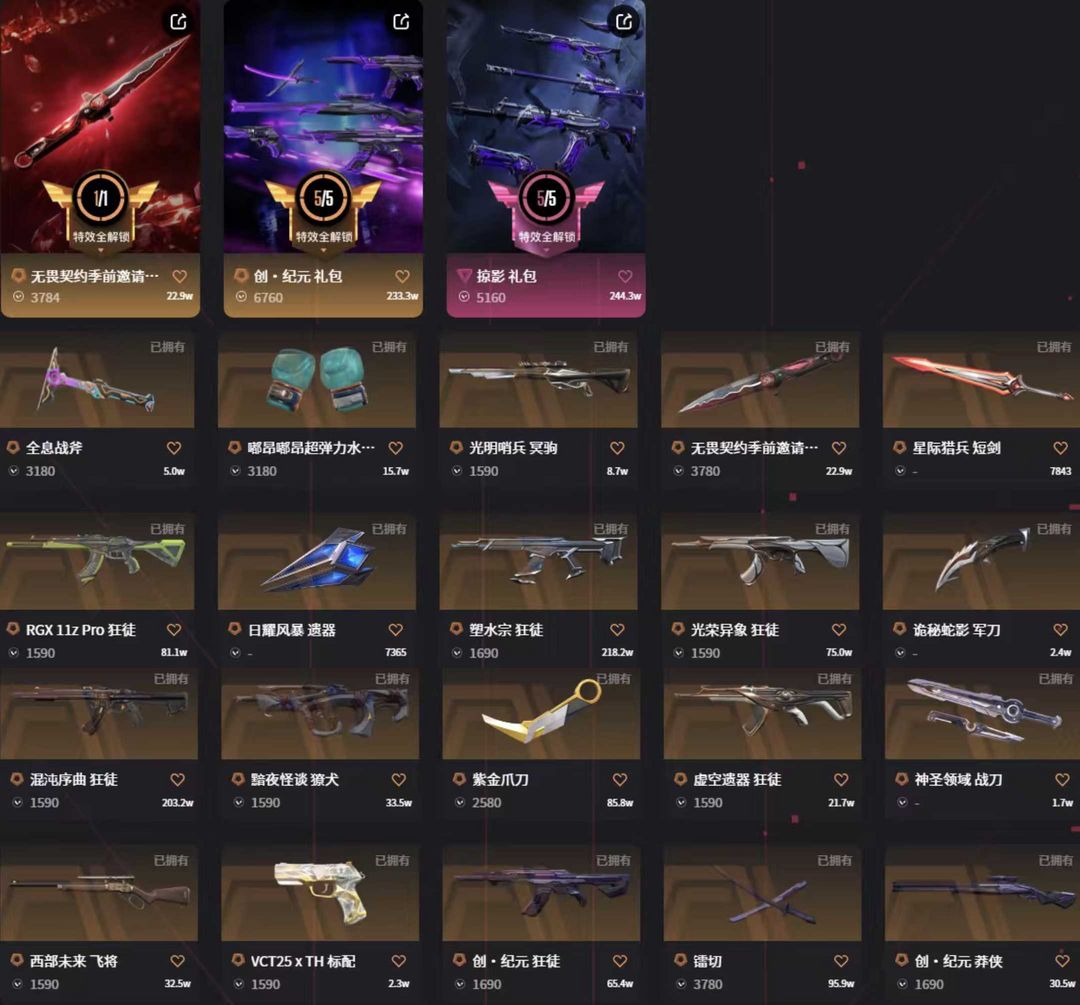The image size is (1080, 1005).
Task: Click heart icon beside 星际猎兵 短剑
Action: pyautogui.click(x=1061, y=448)
